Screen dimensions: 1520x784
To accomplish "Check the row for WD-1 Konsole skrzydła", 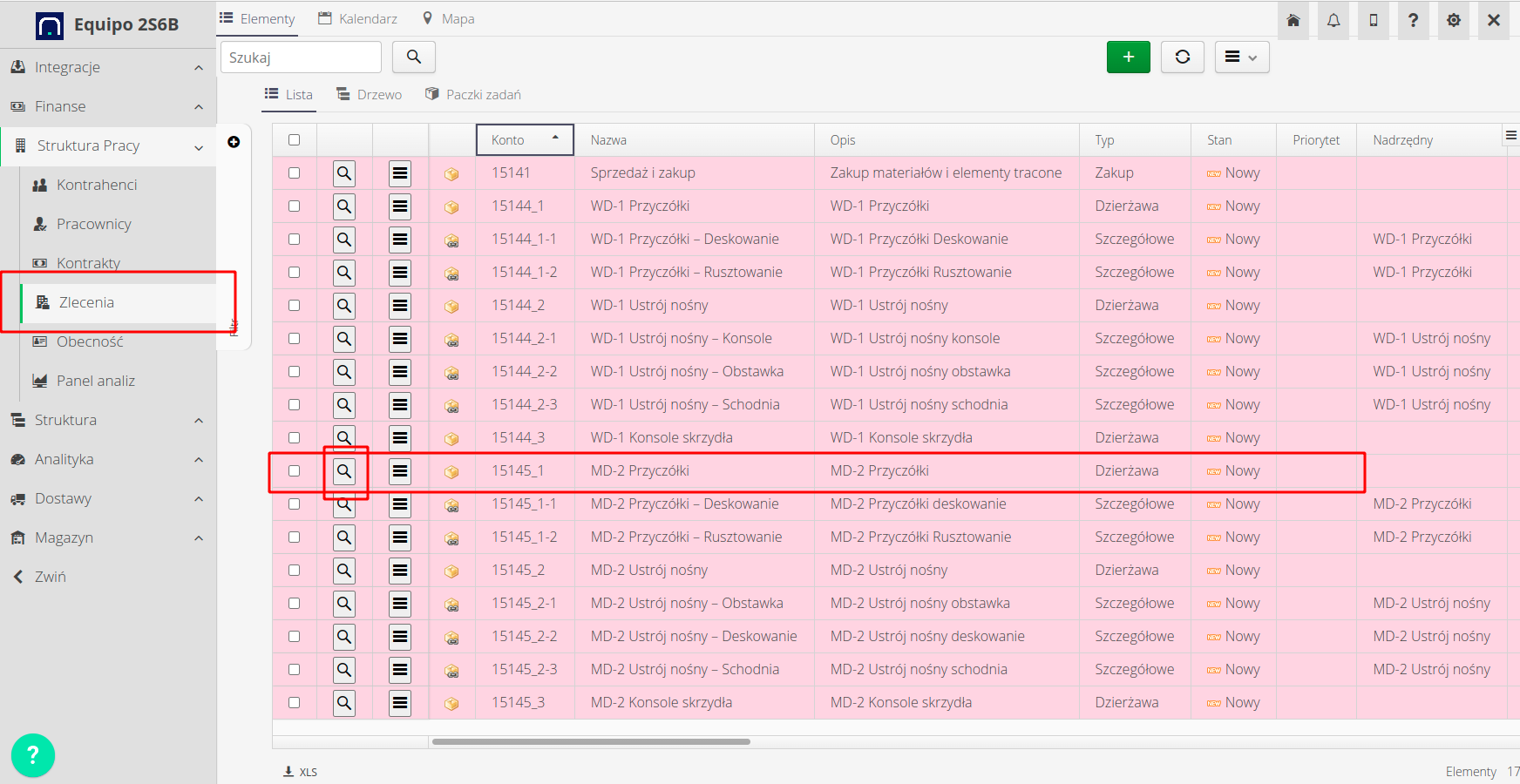I will (x=294, y=436).
